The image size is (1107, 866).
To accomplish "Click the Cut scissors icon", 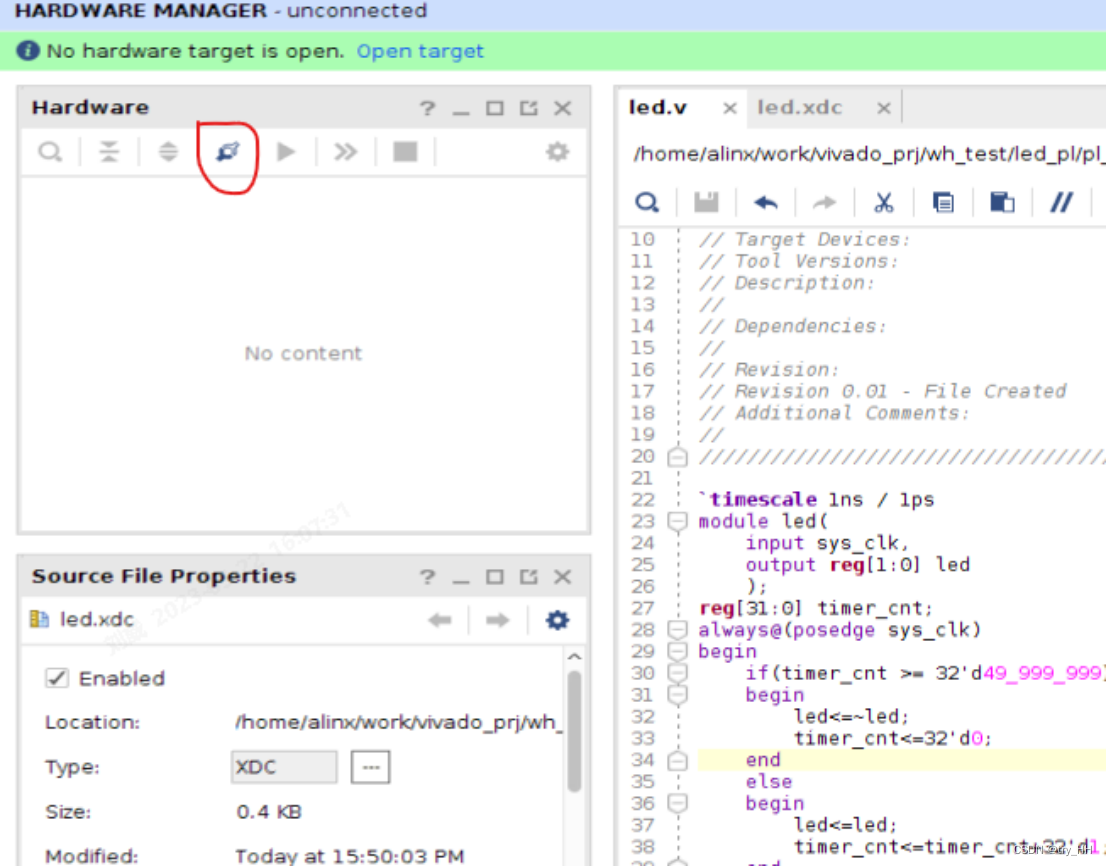I will (883, 203).
